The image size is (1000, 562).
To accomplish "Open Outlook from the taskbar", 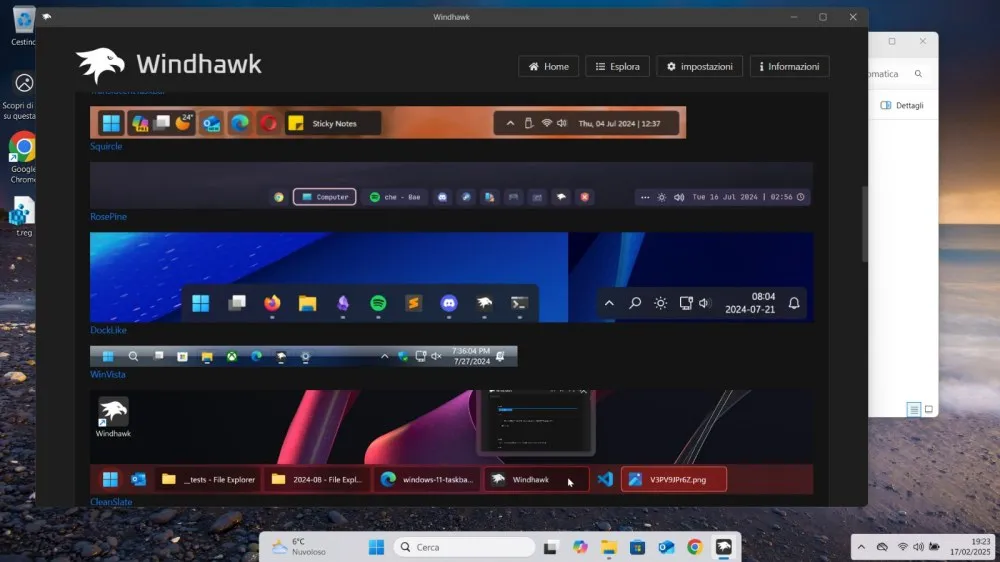I will point(666,547).
